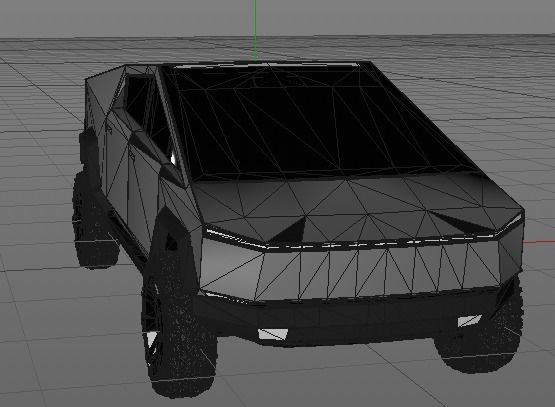
Task: Click the right fog light on the bumper
Action: point(470,320)
